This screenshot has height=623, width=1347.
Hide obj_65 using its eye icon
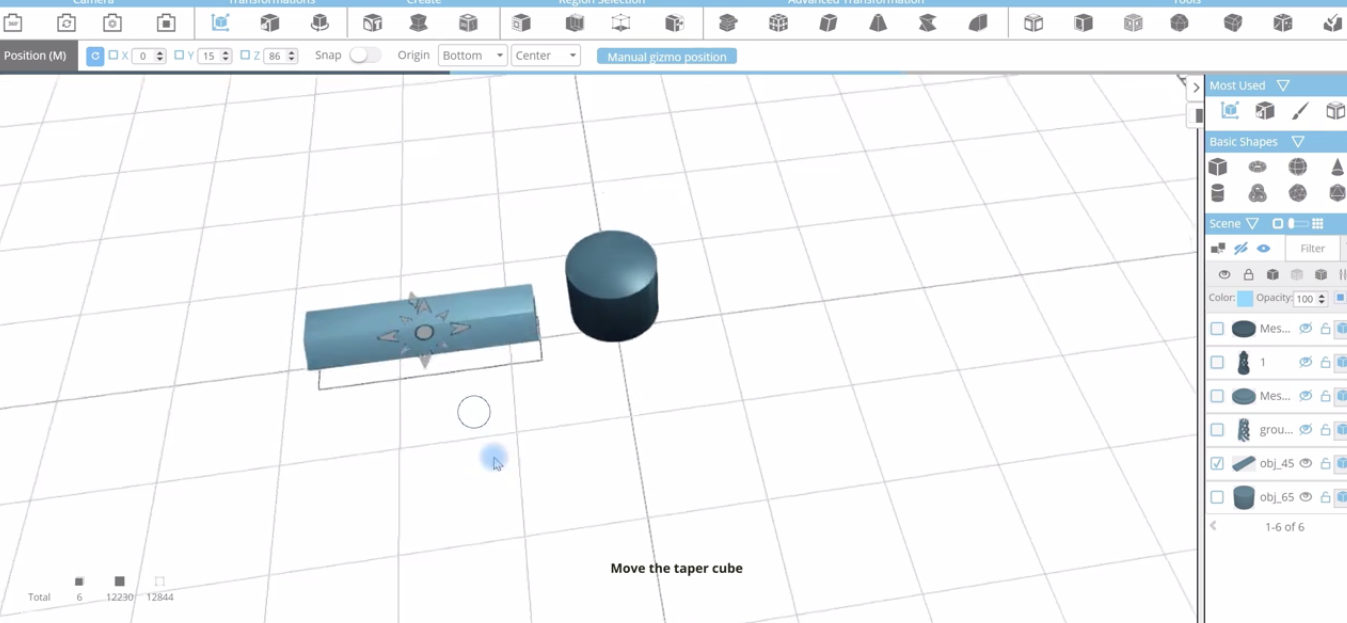pyautogui.click(x=1305, y=497)
